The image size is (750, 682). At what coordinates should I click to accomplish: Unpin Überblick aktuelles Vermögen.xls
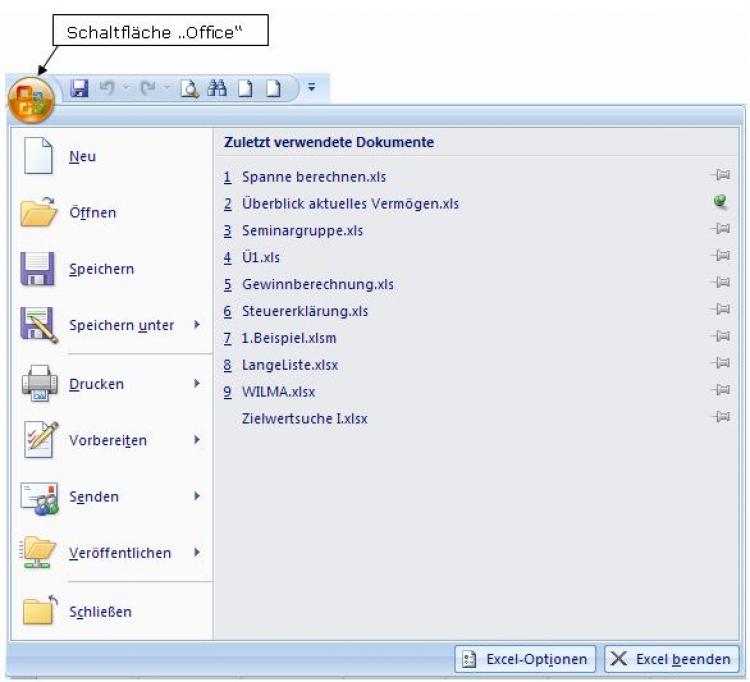(x=719, y=203)
